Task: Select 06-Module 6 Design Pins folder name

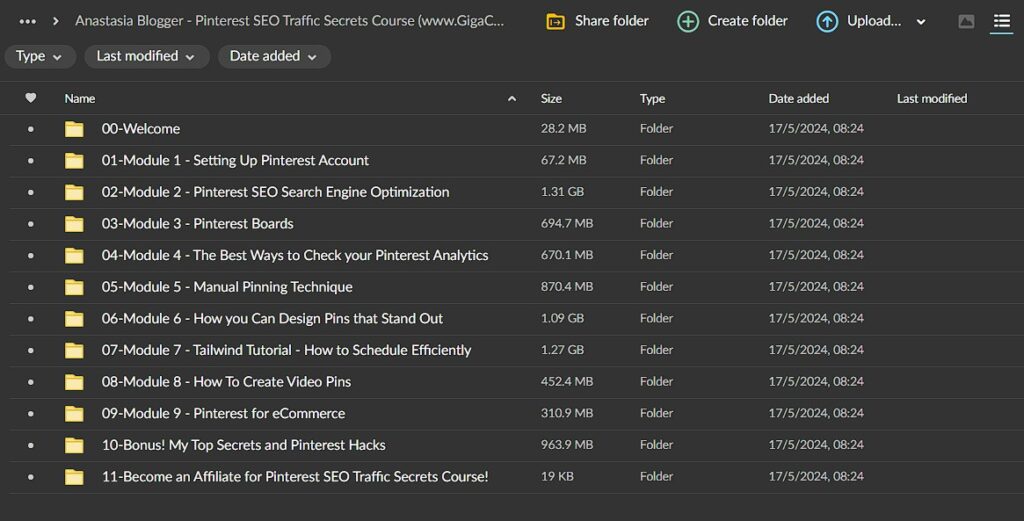Action: pos(272,319)
